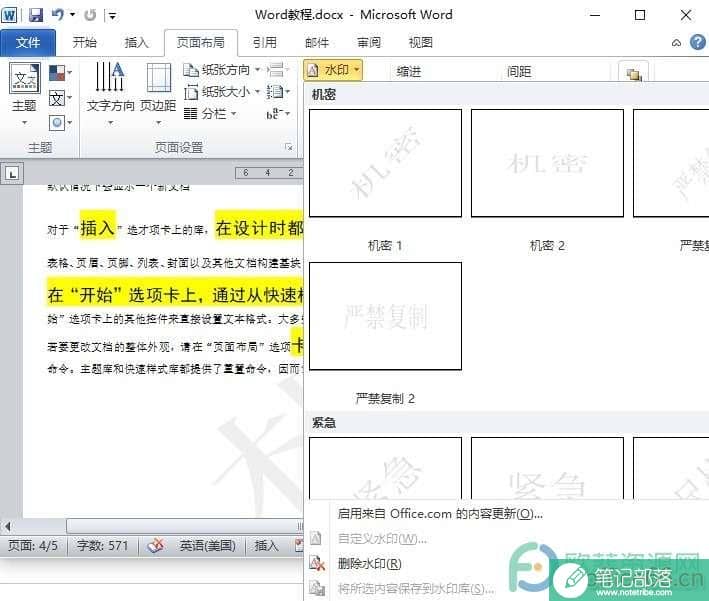Open the 分栏 columns dropdown
The width and height of the screenshot is (709, 601).
[210, 114]
